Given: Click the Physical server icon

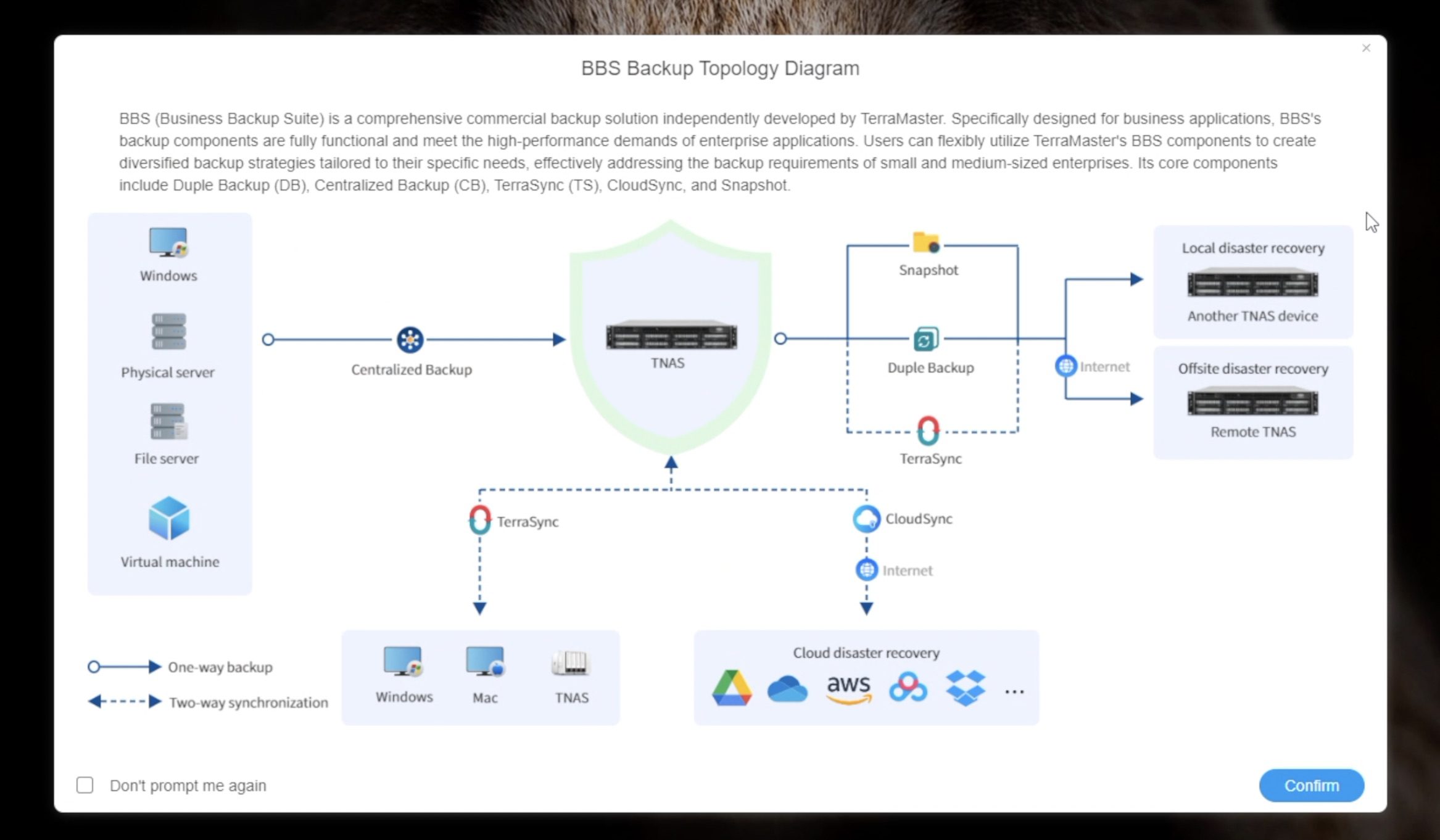Looking at the screenshot, I should point(168,331).
